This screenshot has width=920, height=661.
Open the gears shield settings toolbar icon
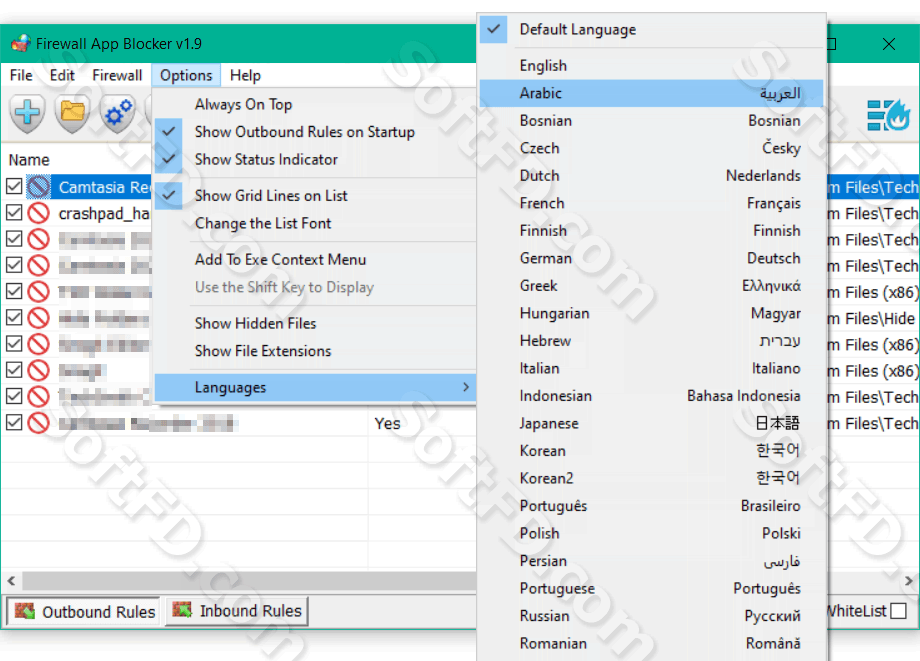(117, 113)
